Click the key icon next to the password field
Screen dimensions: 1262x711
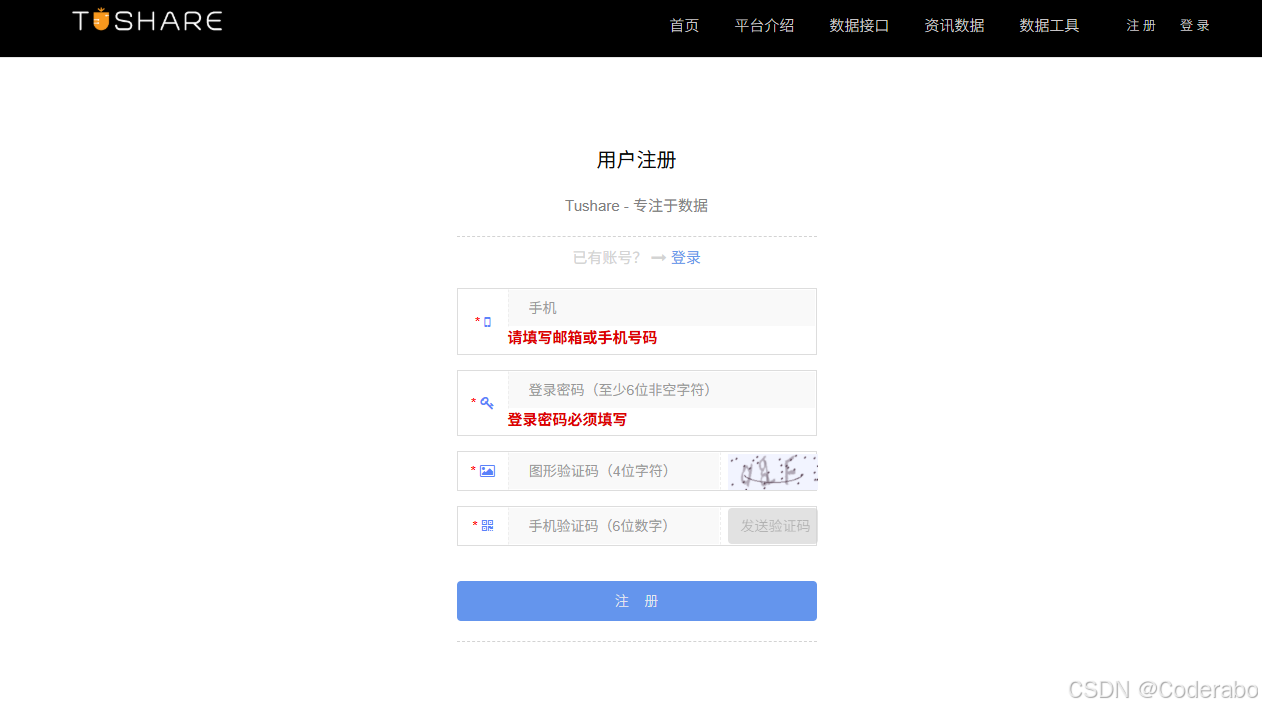tap(487, 402)
